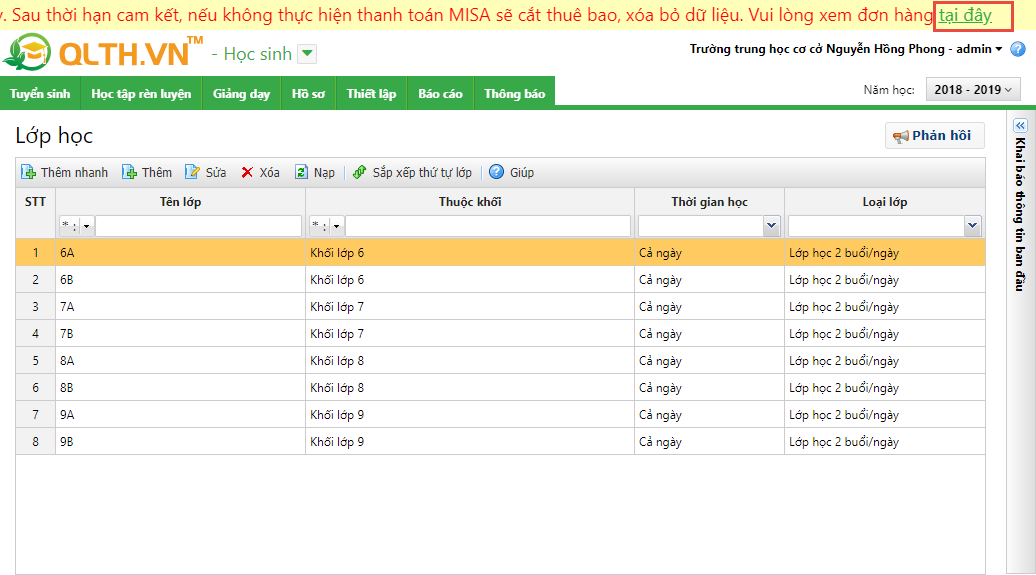Click the Thêm add class icon
1036x575 pixels.
coord(130,172)
